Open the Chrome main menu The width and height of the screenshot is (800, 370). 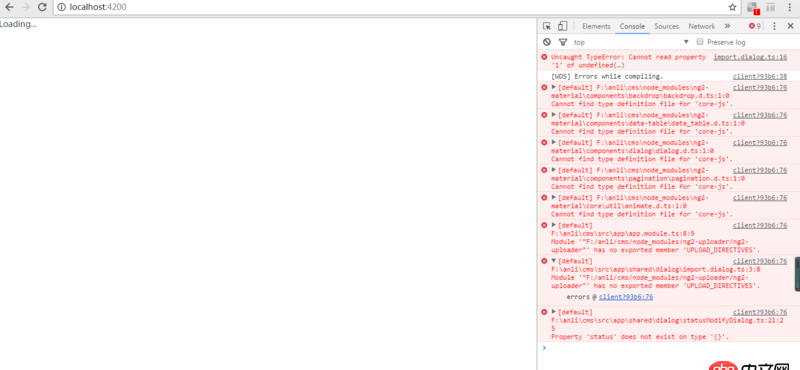click(790, 7)
